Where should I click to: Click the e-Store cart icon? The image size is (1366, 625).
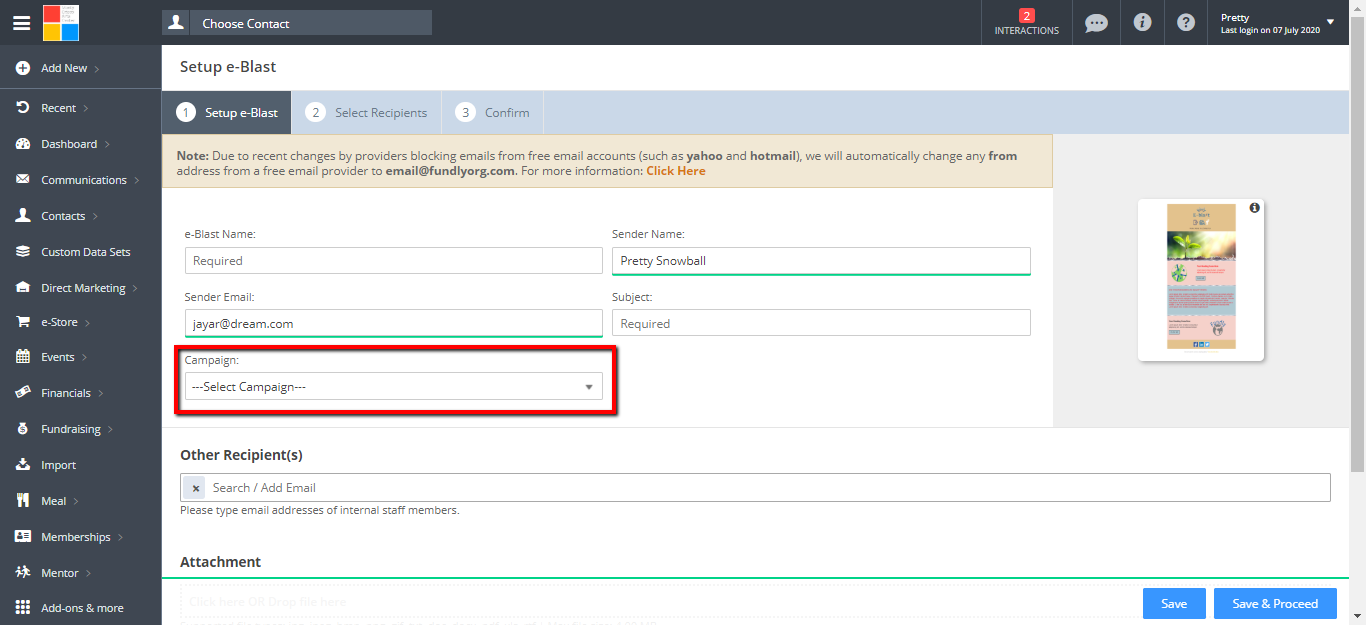coord(22,322)
